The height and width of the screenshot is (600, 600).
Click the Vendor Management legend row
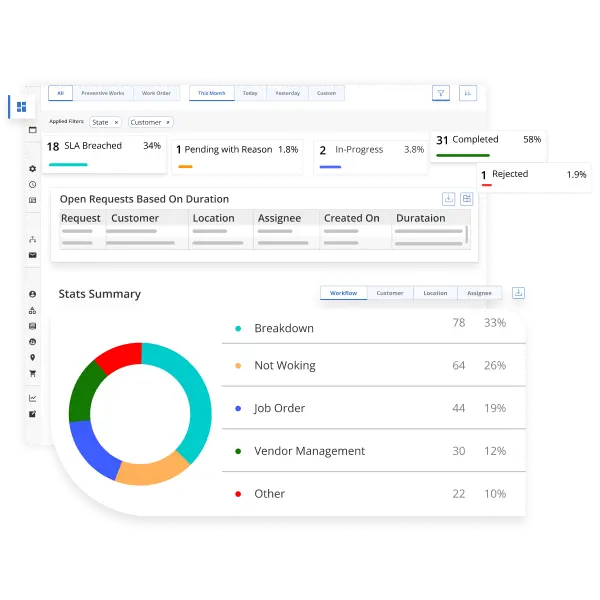pos(373,451)
